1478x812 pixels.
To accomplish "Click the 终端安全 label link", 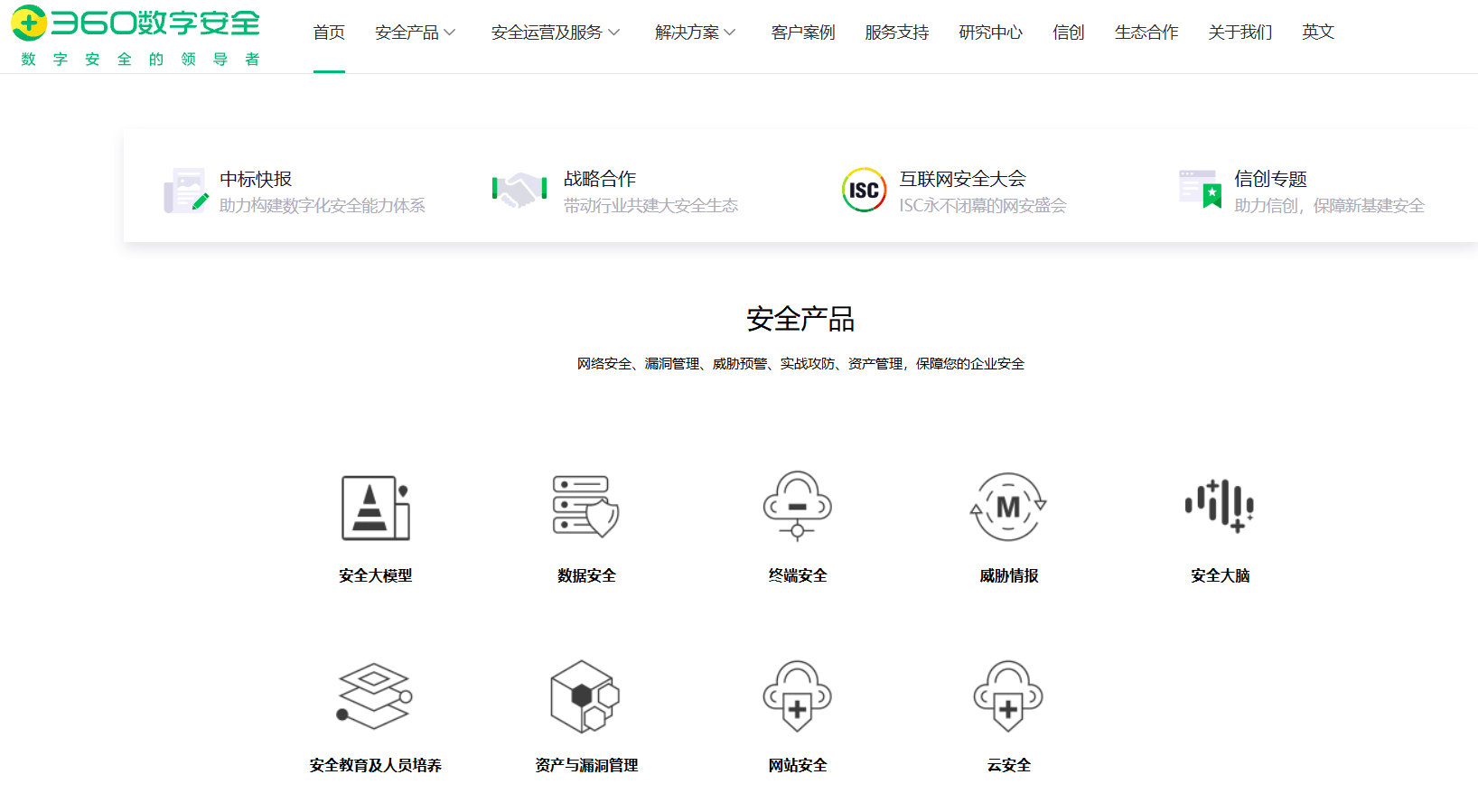I will (x=798, y=575).
